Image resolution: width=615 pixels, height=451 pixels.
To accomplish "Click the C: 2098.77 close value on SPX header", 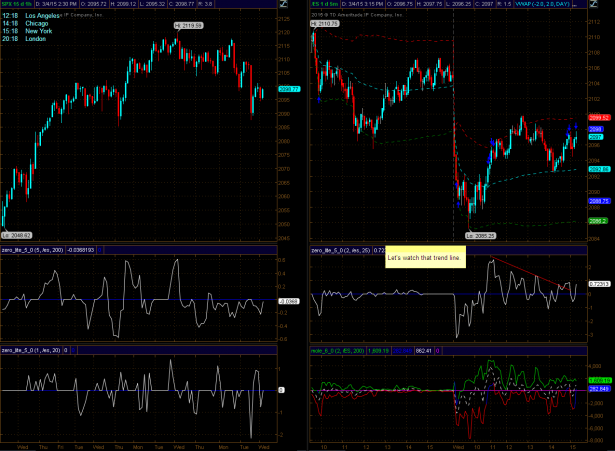I will (182, 4).
